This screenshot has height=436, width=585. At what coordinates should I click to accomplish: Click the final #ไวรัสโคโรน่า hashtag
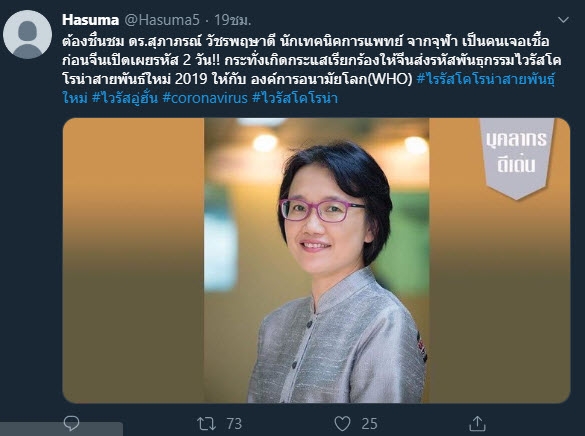coord(295,98)
